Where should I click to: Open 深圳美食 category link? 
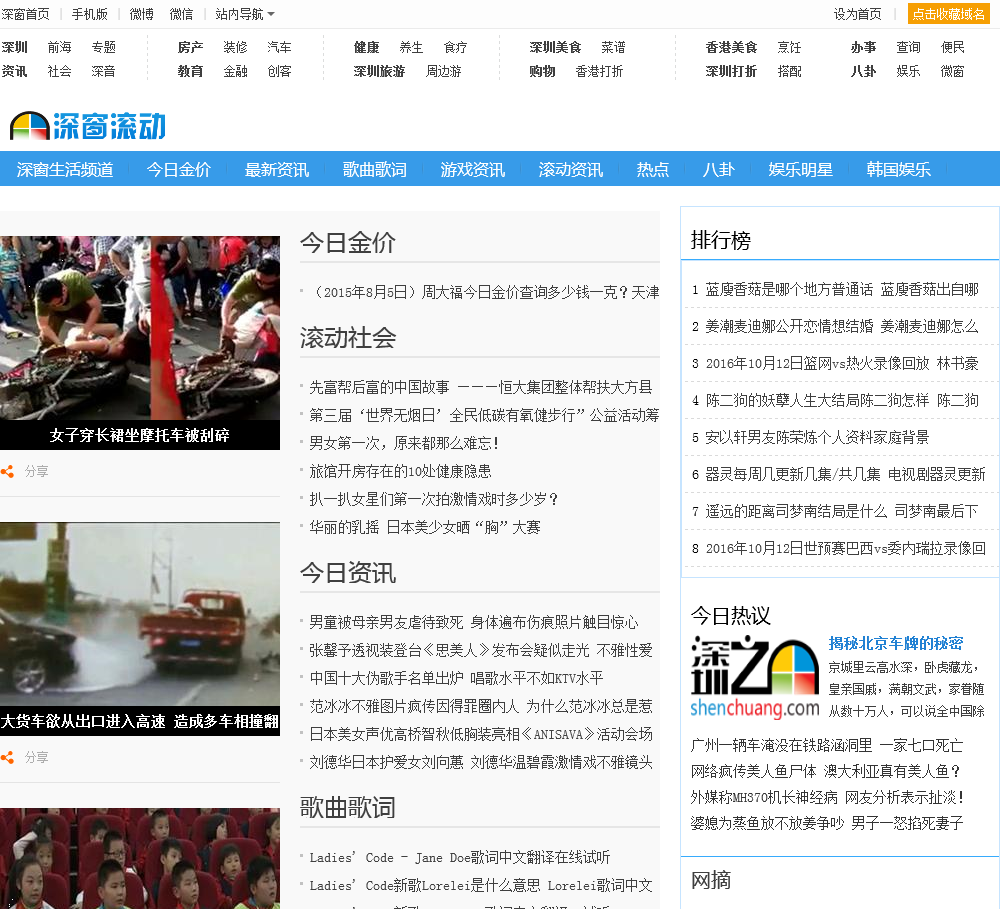(555, 47)
